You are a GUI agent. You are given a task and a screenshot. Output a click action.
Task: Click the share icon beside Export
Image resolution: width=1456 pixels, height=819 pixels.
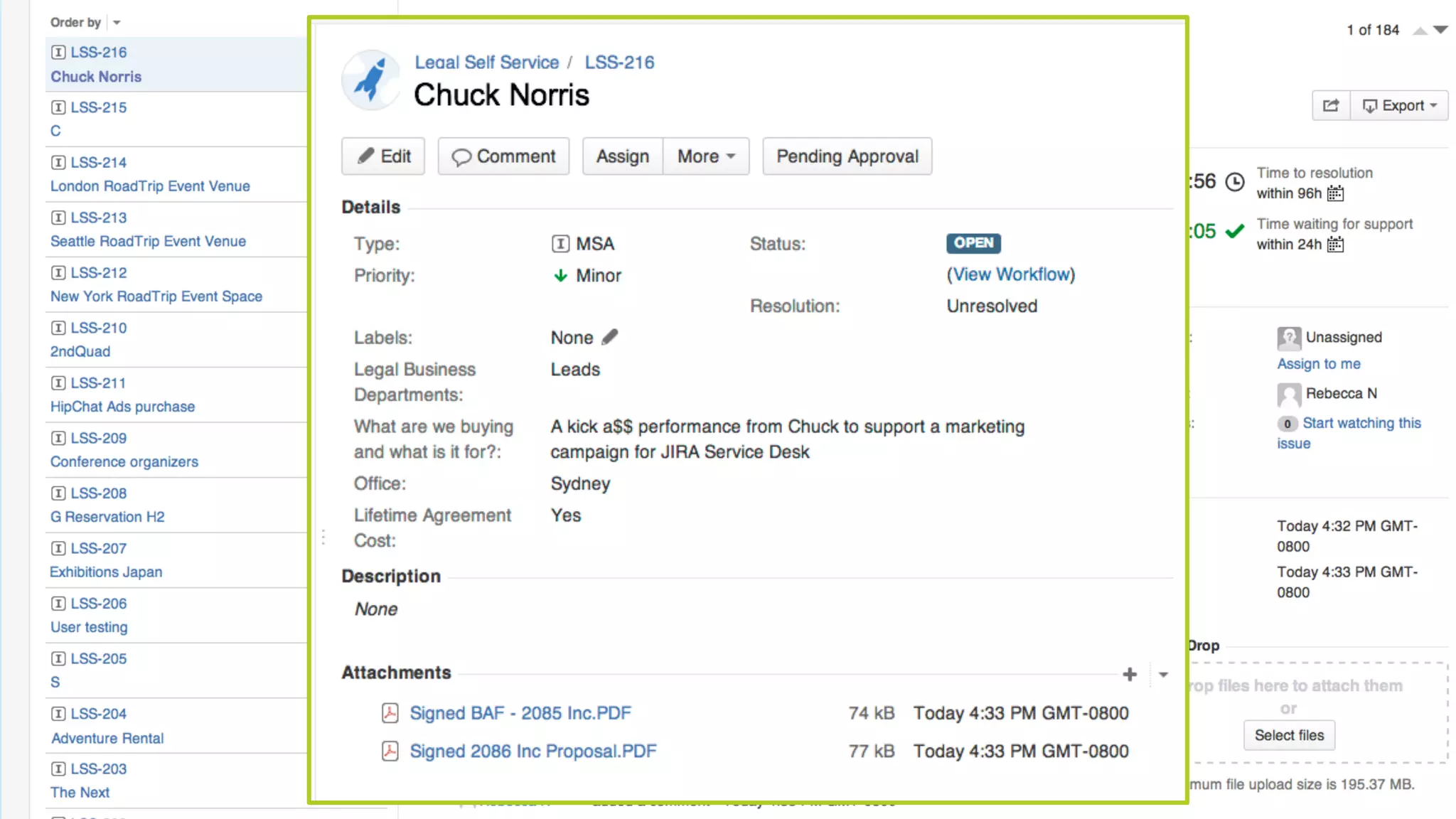pos(1331,106)
